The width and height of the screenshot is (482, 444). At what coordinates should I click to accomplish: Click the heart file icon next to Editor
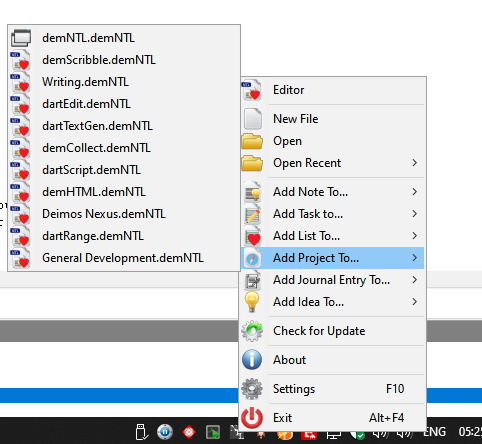coord(252,90)
